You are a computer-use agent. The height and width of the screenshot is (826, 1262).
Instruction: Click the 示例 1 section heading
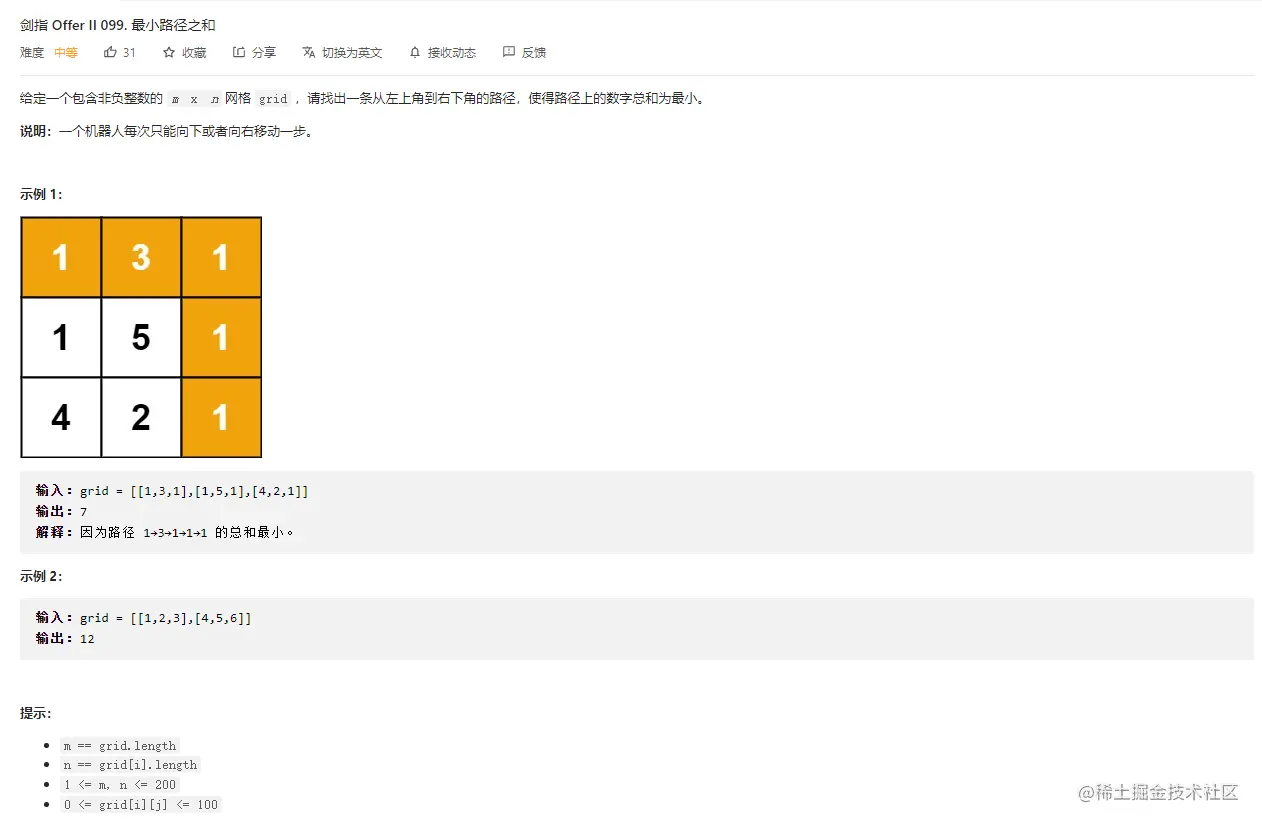40,194
